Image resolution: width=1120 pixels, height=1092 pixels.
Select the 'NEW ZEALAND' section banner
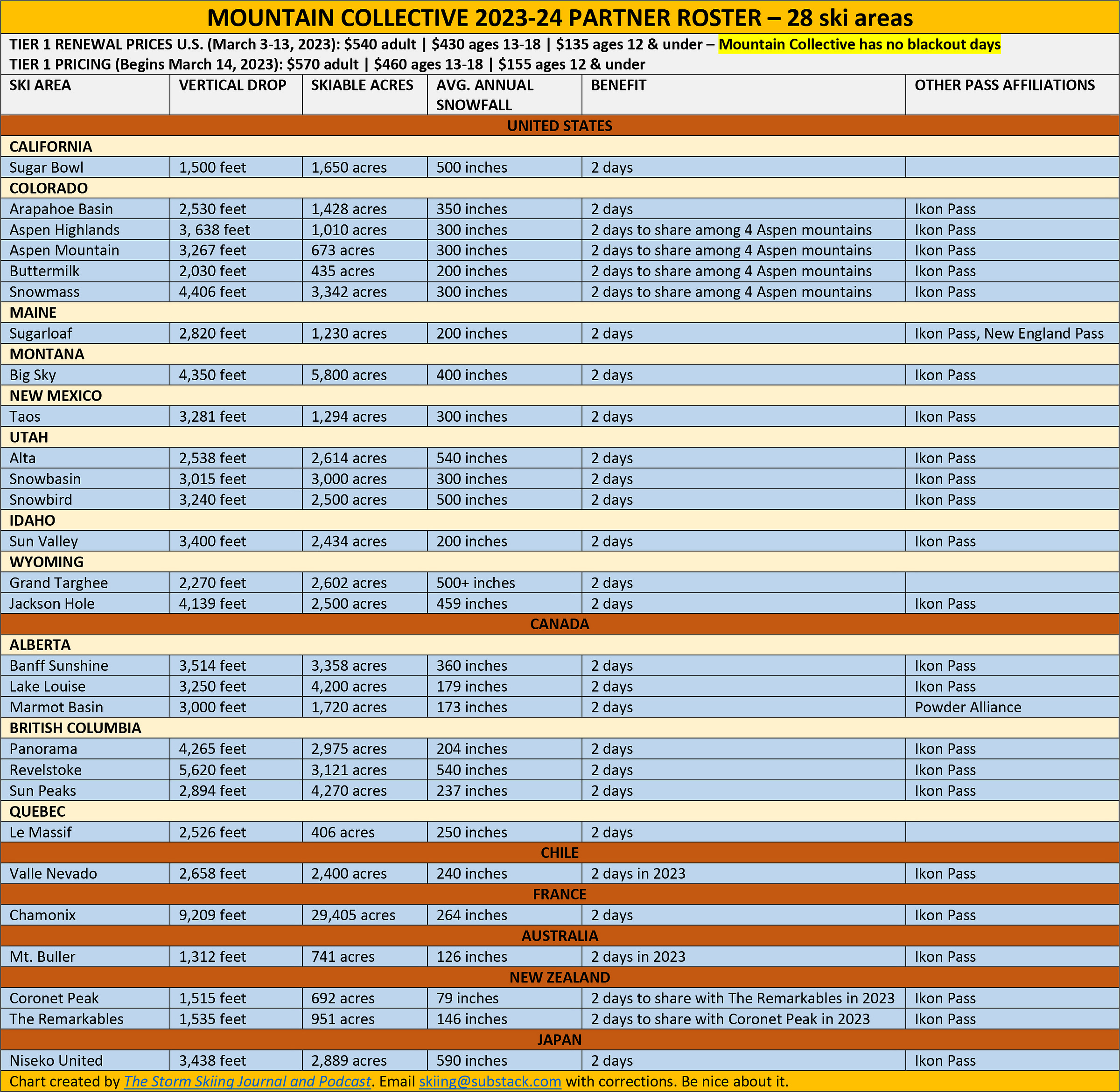pyautogui.click(x=560, y=977)
